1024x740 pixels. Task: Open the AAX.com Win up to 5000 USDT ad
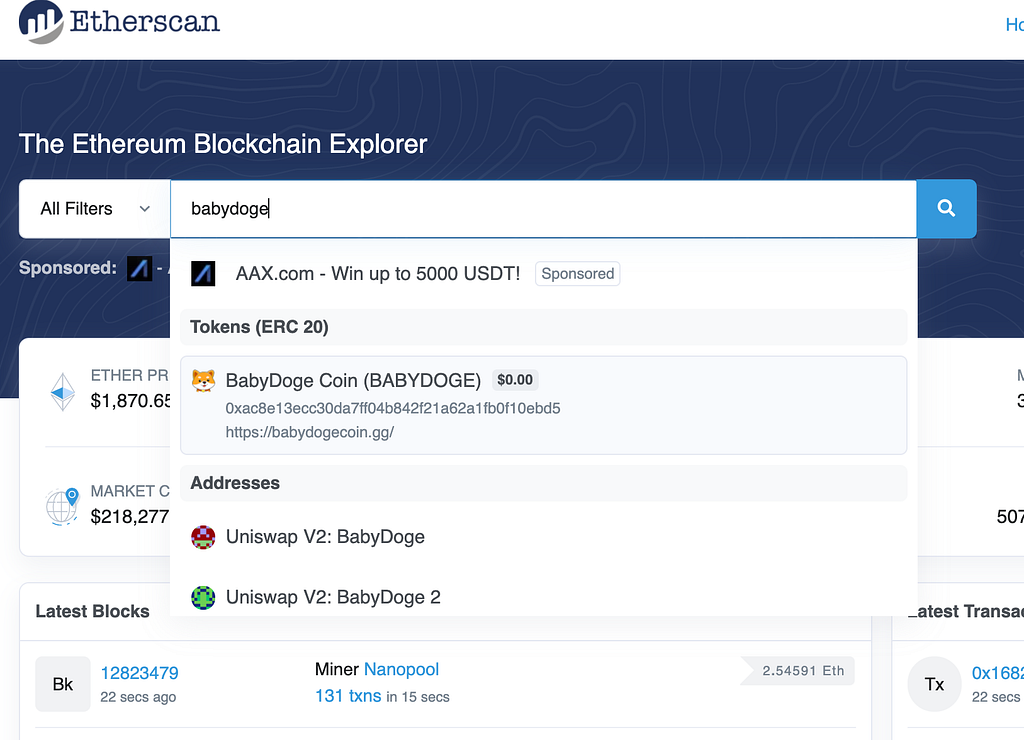click(377, 273)
